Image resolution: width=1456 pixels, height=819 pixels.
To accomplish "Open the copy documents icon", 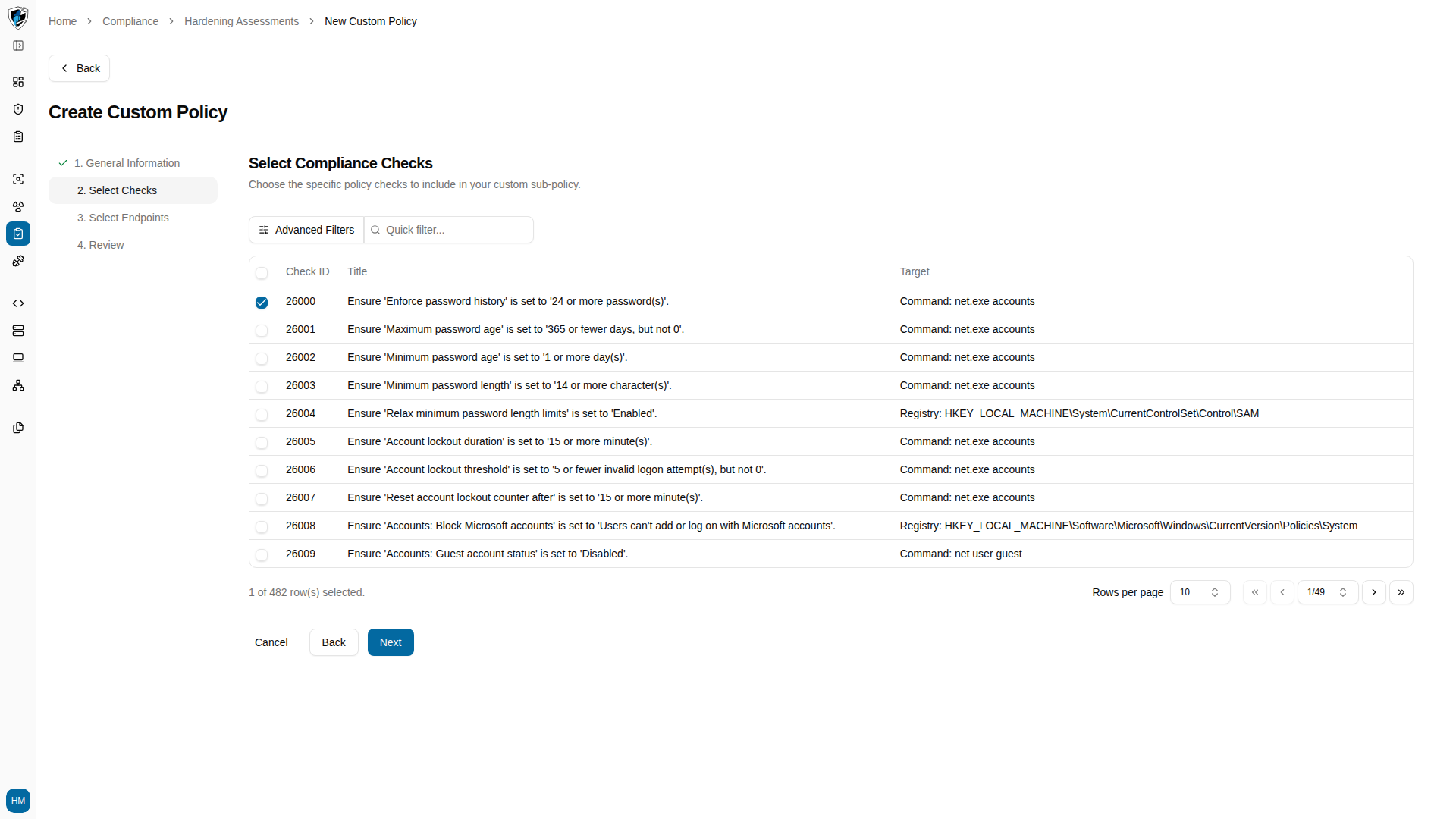I will click(x=18, y=428).
